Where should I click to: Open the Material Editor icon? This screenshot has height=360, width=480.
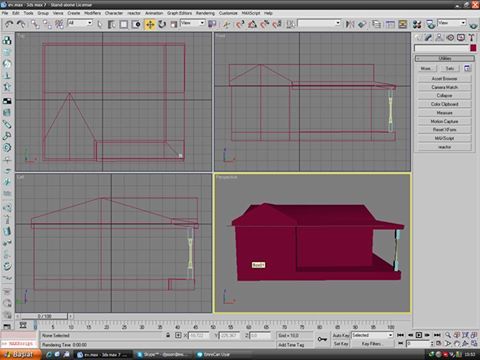(x=417, y=24)
